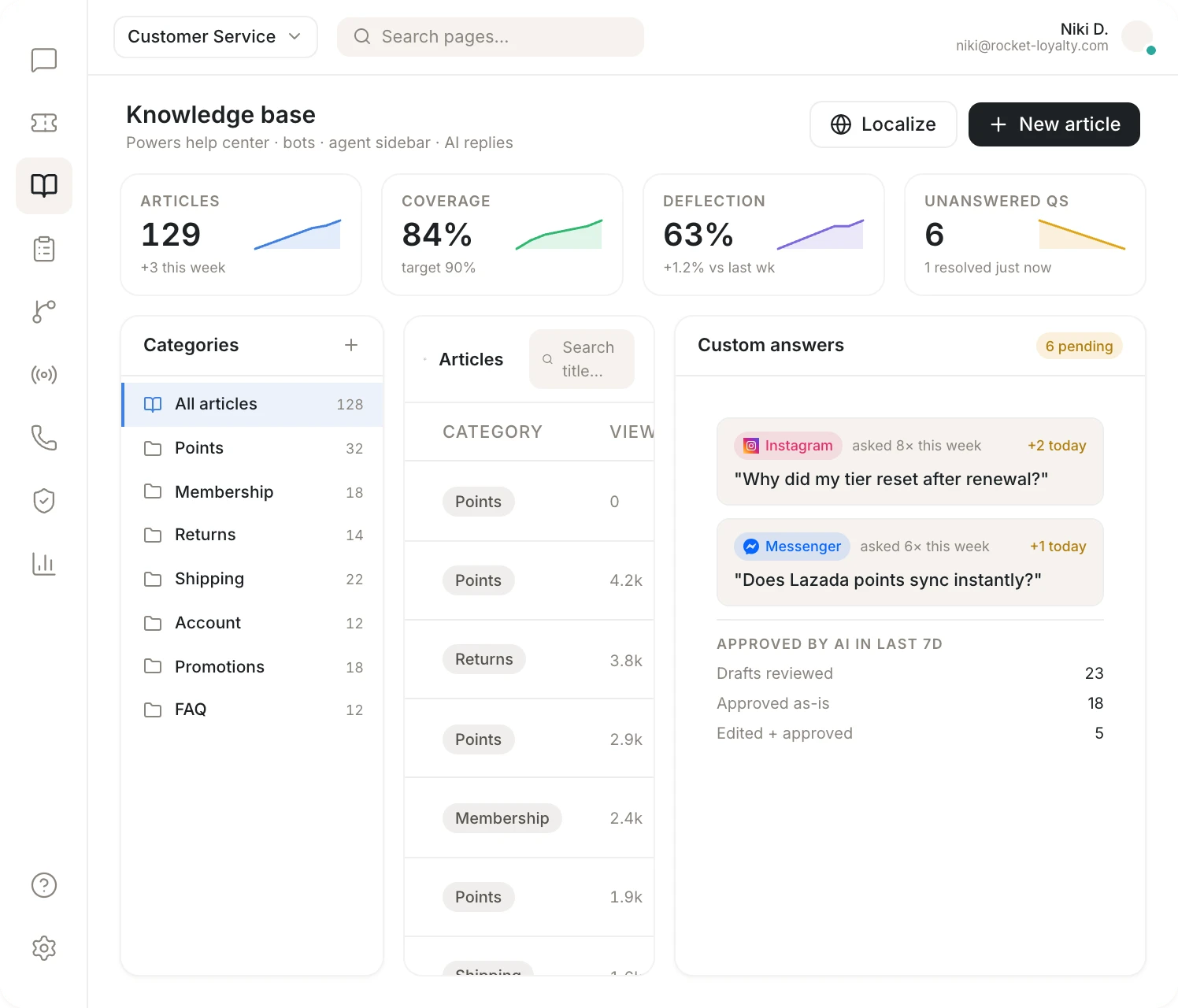Click the Localize button
Viewport: 1178px width, 1008px height.
click(x=883, y=124)
